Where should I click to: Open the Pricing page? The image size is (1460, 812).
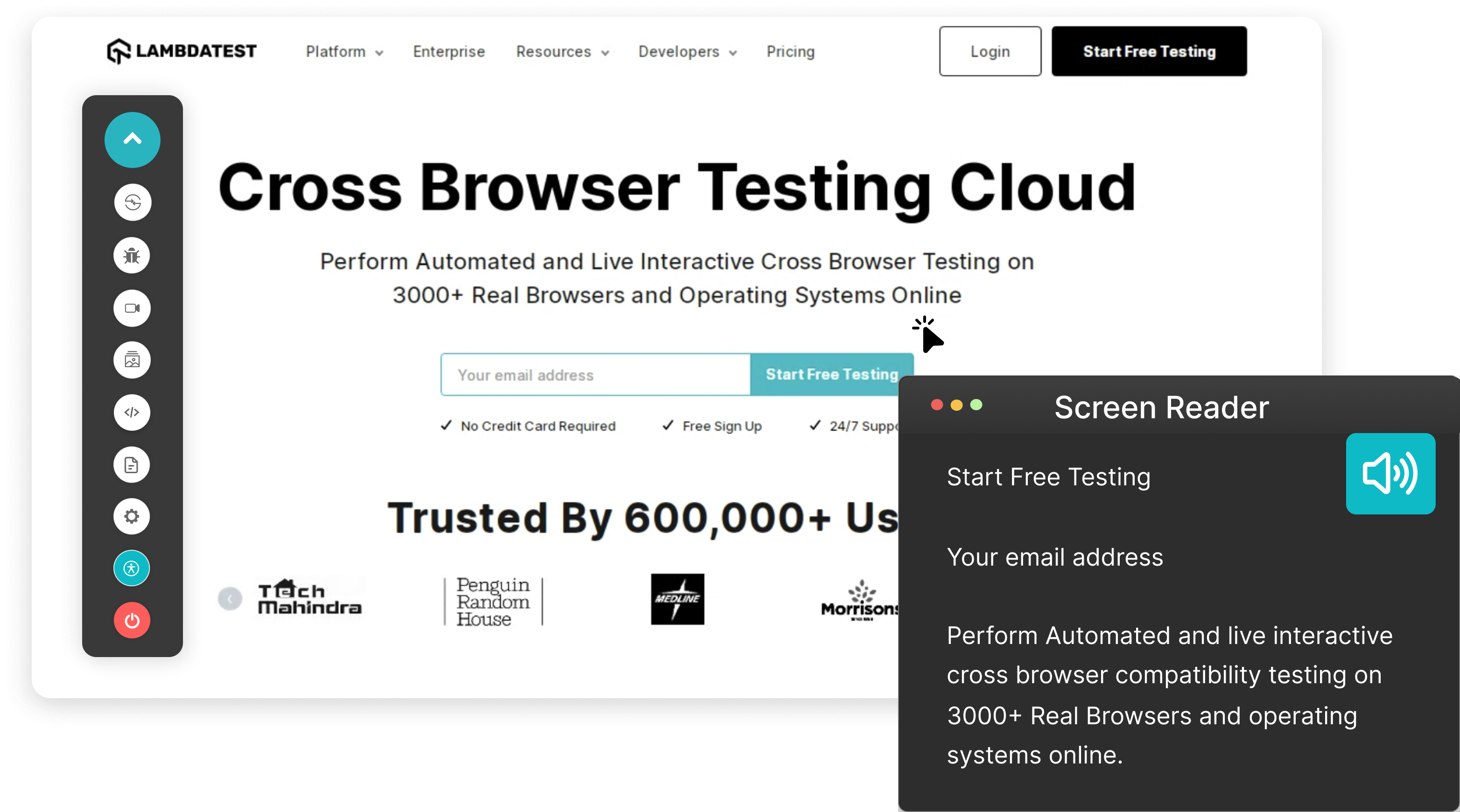(x=790, y=51)
